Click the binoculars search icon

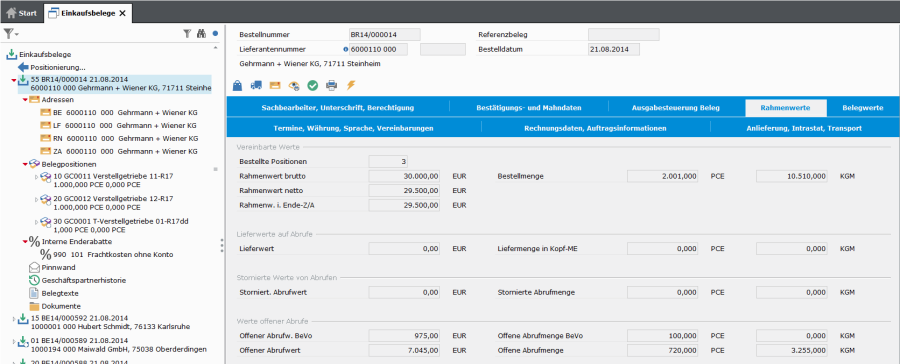coord(201,34)
